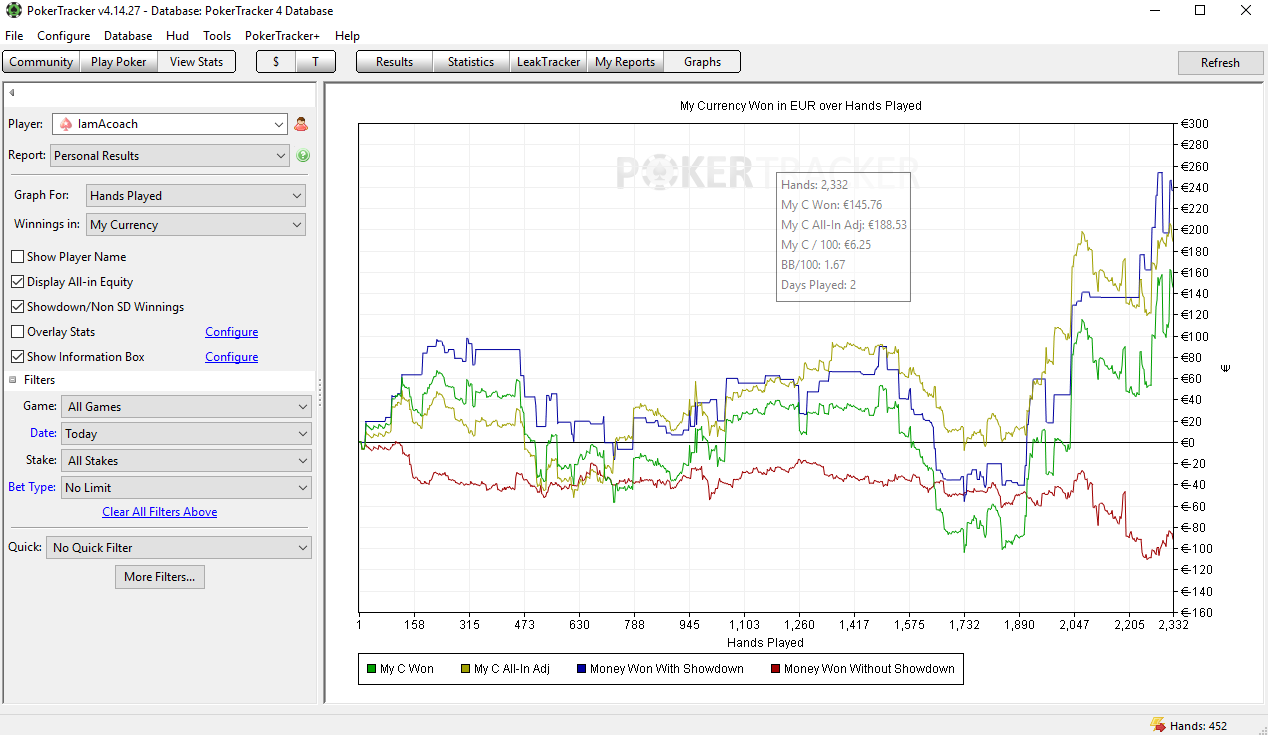The width and height of the screenshot is (1268, 735).
Task: Collapse the Filters section expander
Action: 14,380
